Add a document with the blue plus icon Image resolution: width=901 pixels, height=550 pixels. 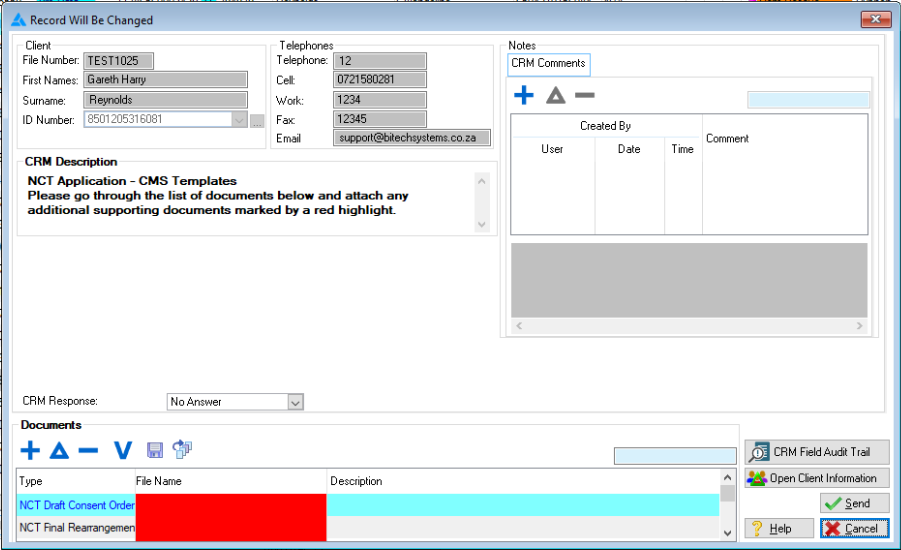(x=30, y=451)
